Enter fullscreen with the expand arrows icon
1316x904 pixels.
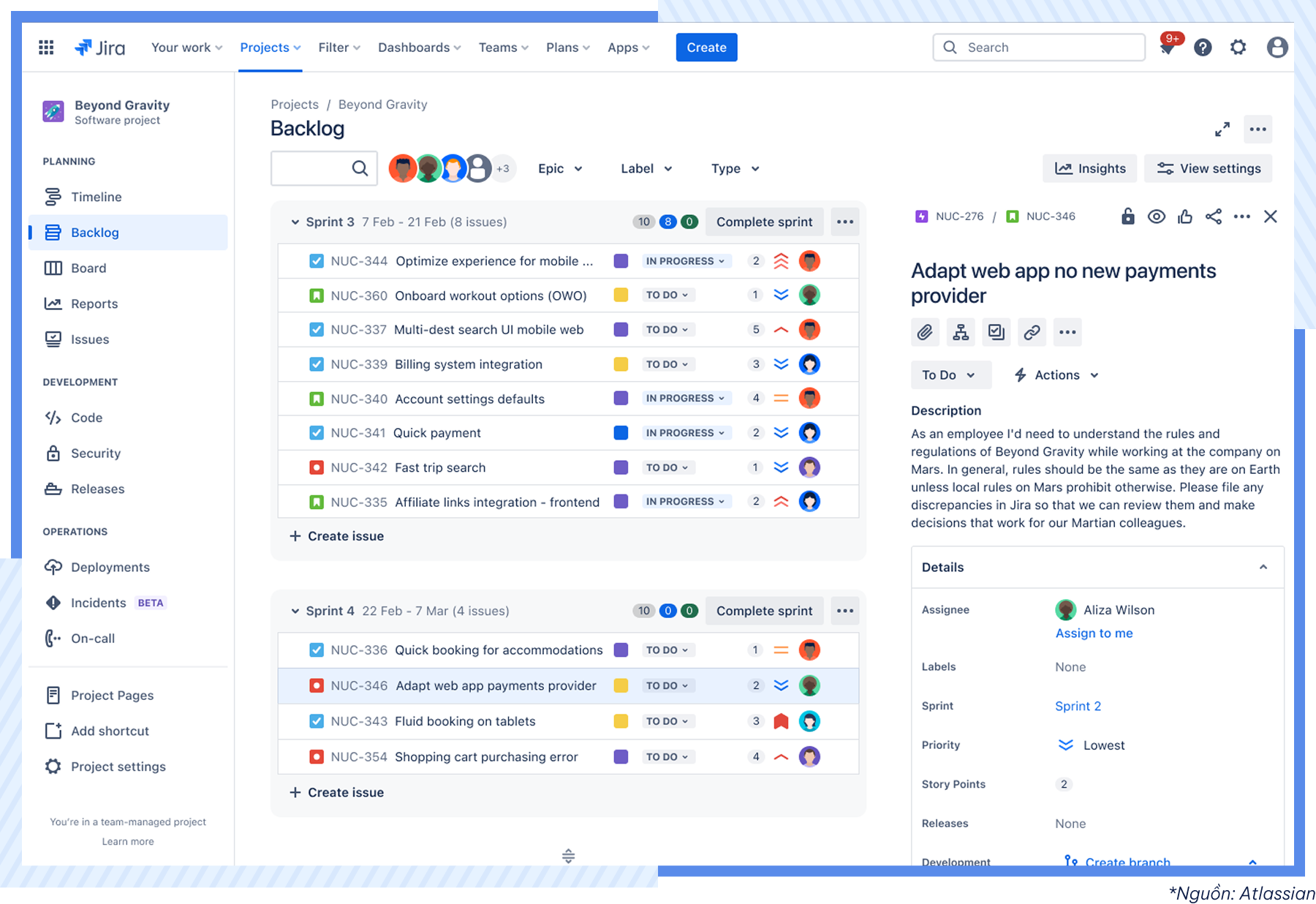(x=1222, y=129)
